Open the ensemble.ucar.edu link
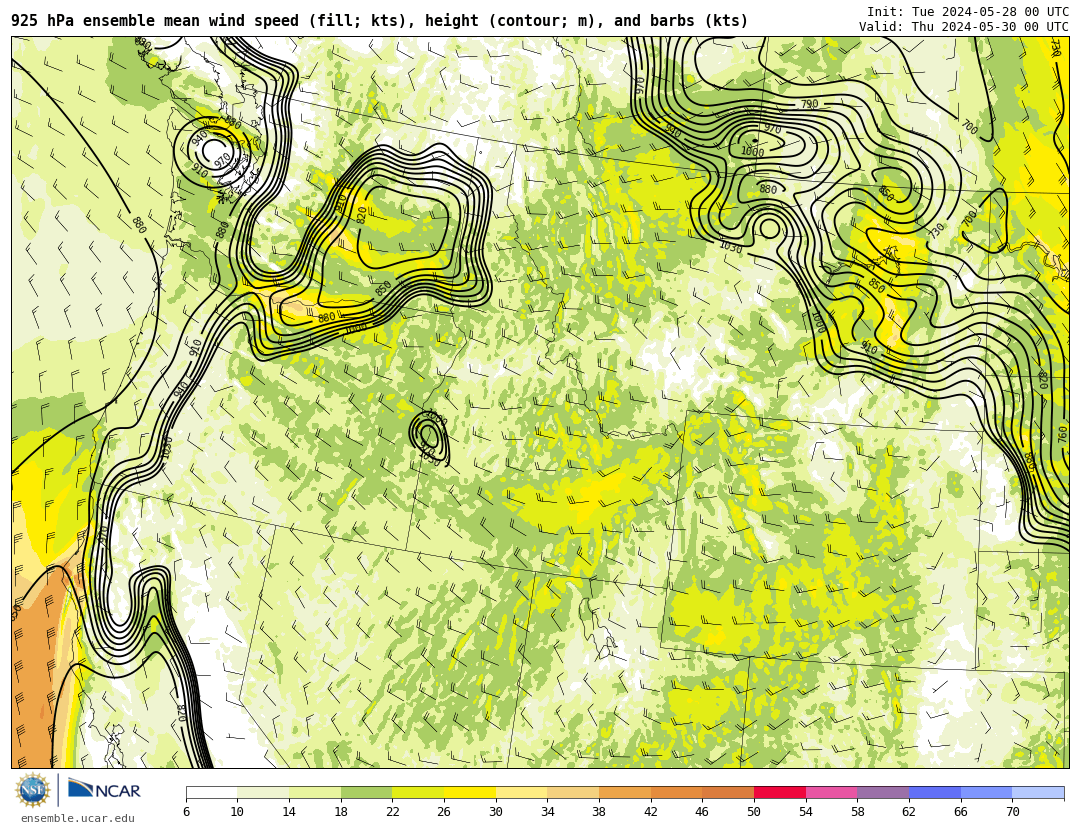Screen dimensions: 1080x831 pos(77,819)
